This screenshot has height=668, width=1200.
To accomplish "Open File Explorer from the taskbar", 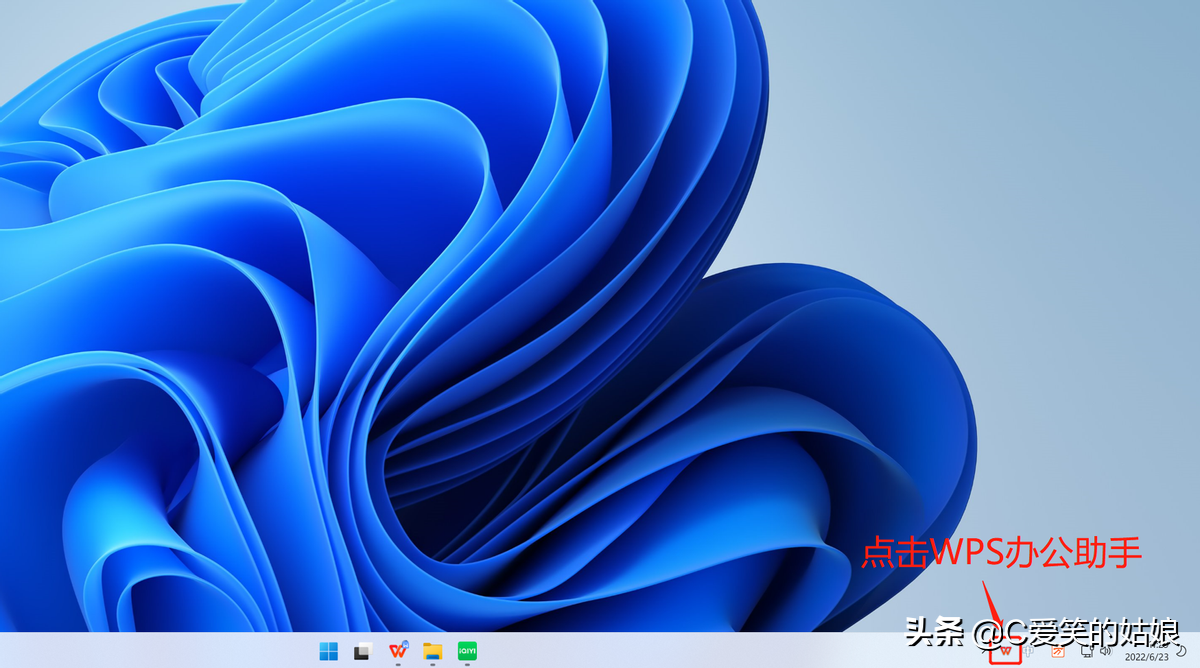I will coord(432,652).
